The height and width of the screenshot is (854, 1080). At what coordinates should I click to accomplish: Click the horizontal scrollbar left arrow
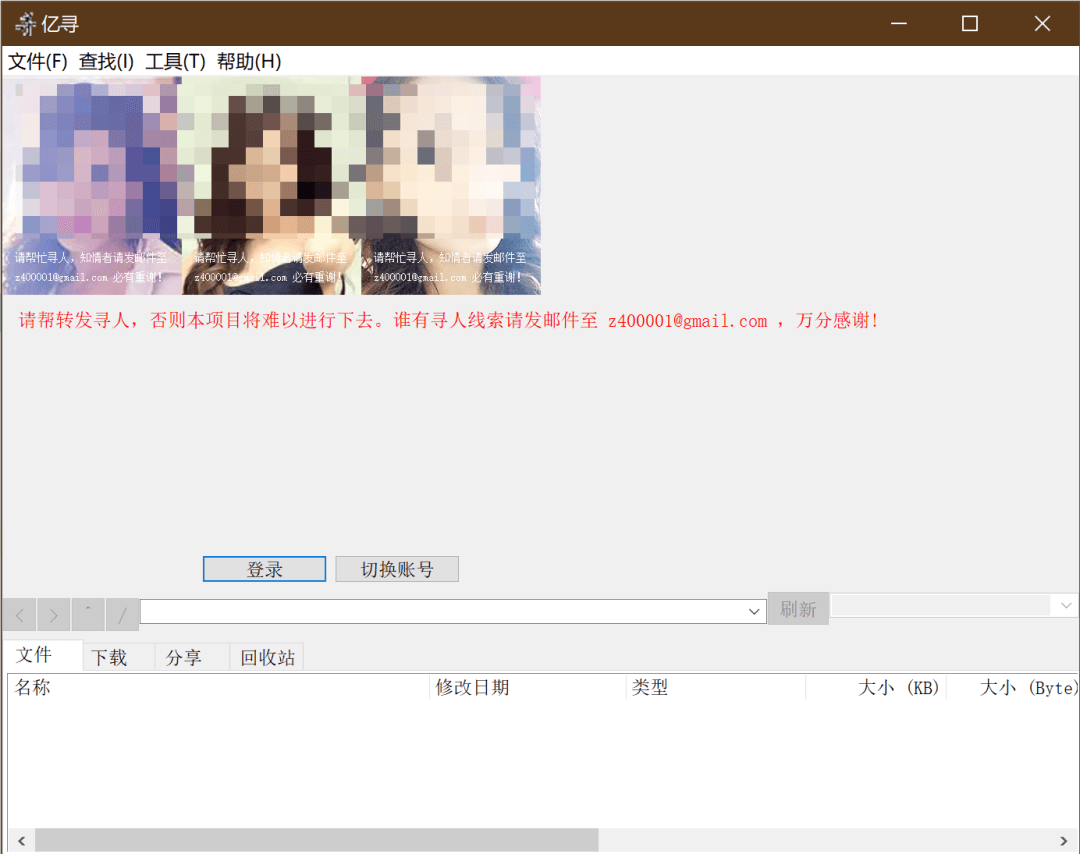coord(22,840)
